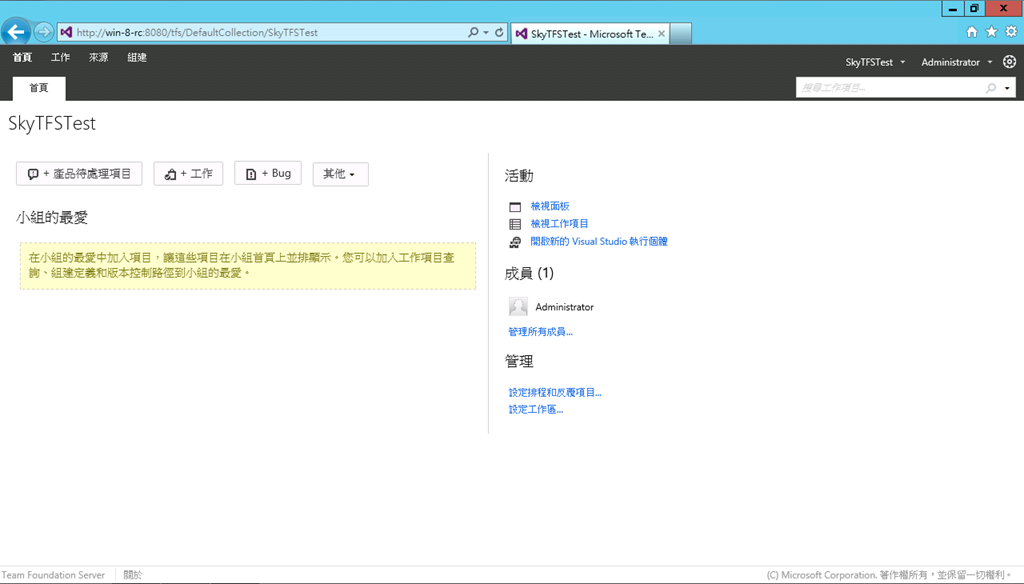
Task: Refresh the page with the reload icon
Action: [499, 32]
